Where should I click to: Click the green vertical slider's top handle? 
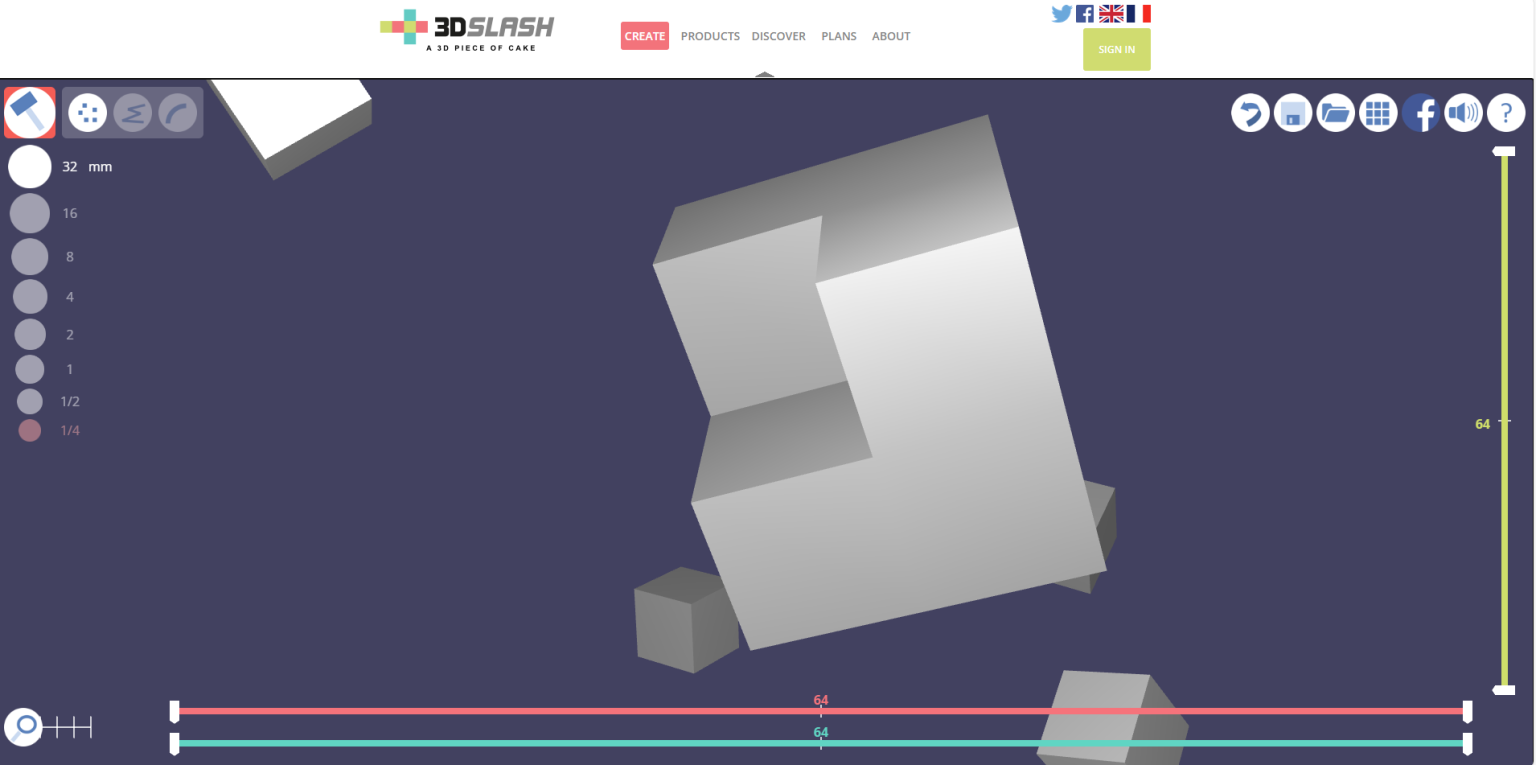(x=1503, y=152)
